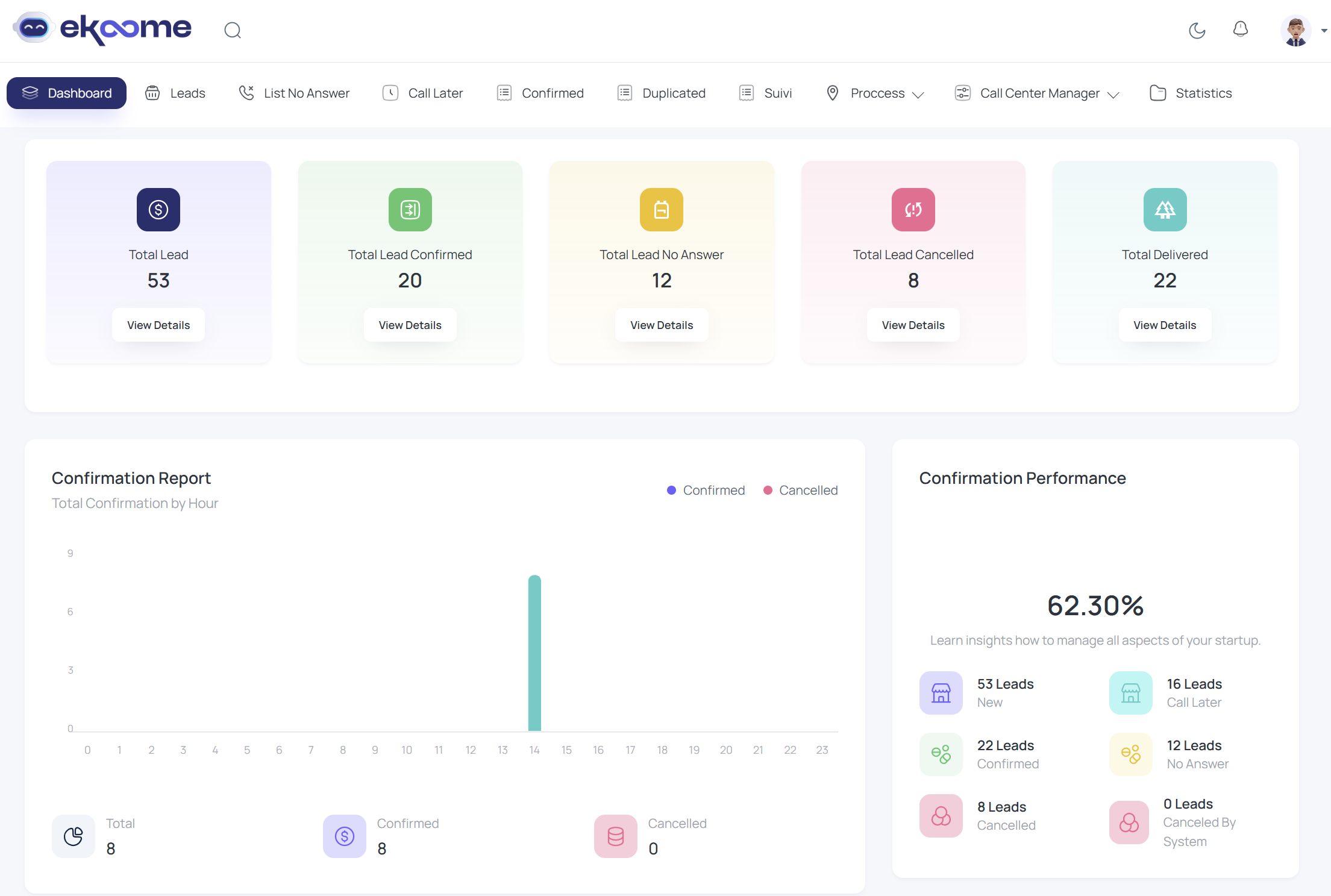Click the search magnifier icon
This screenshot has width=1331, height=896.
click(233, 30)
